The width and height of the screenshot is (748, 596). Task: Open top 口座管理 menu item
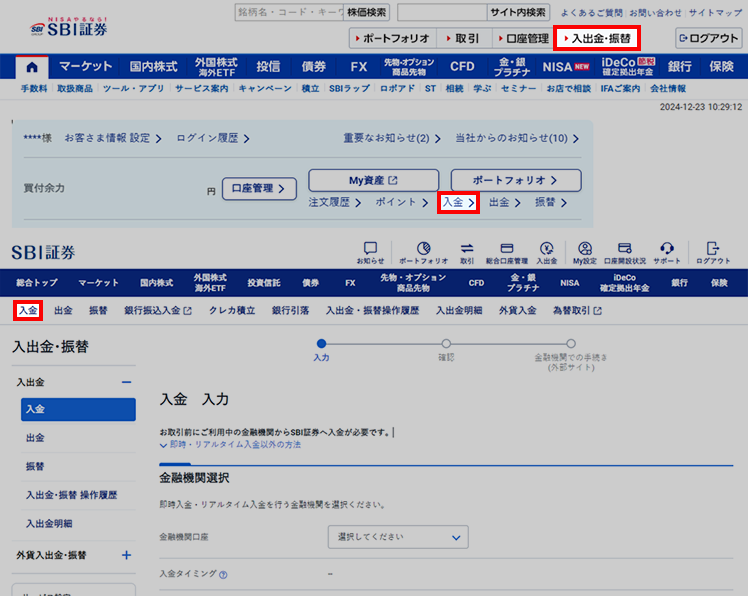coord(523,38)
